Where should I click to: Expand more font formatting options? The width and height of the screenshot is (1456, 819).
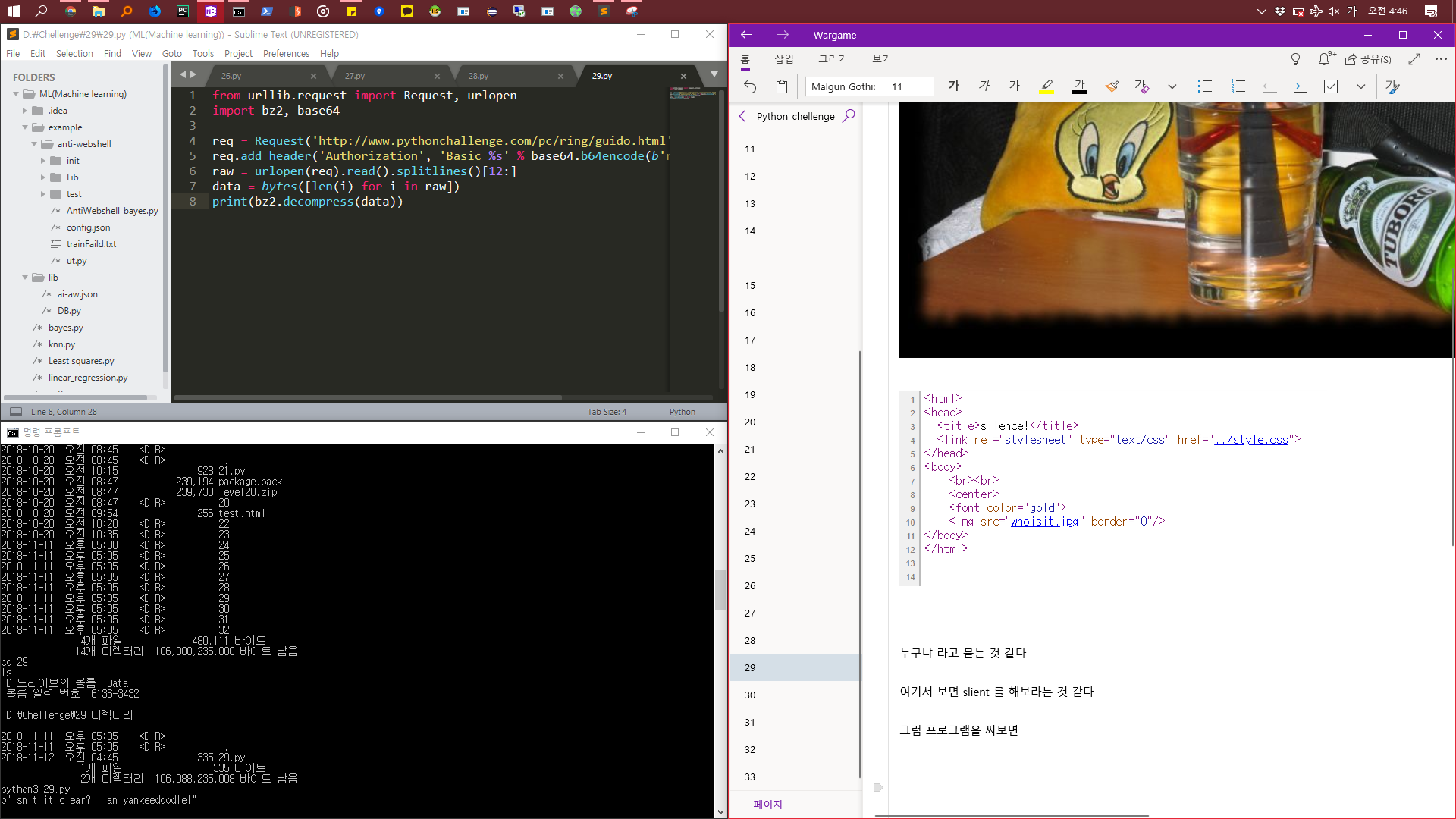click(x=1172, y=86)
